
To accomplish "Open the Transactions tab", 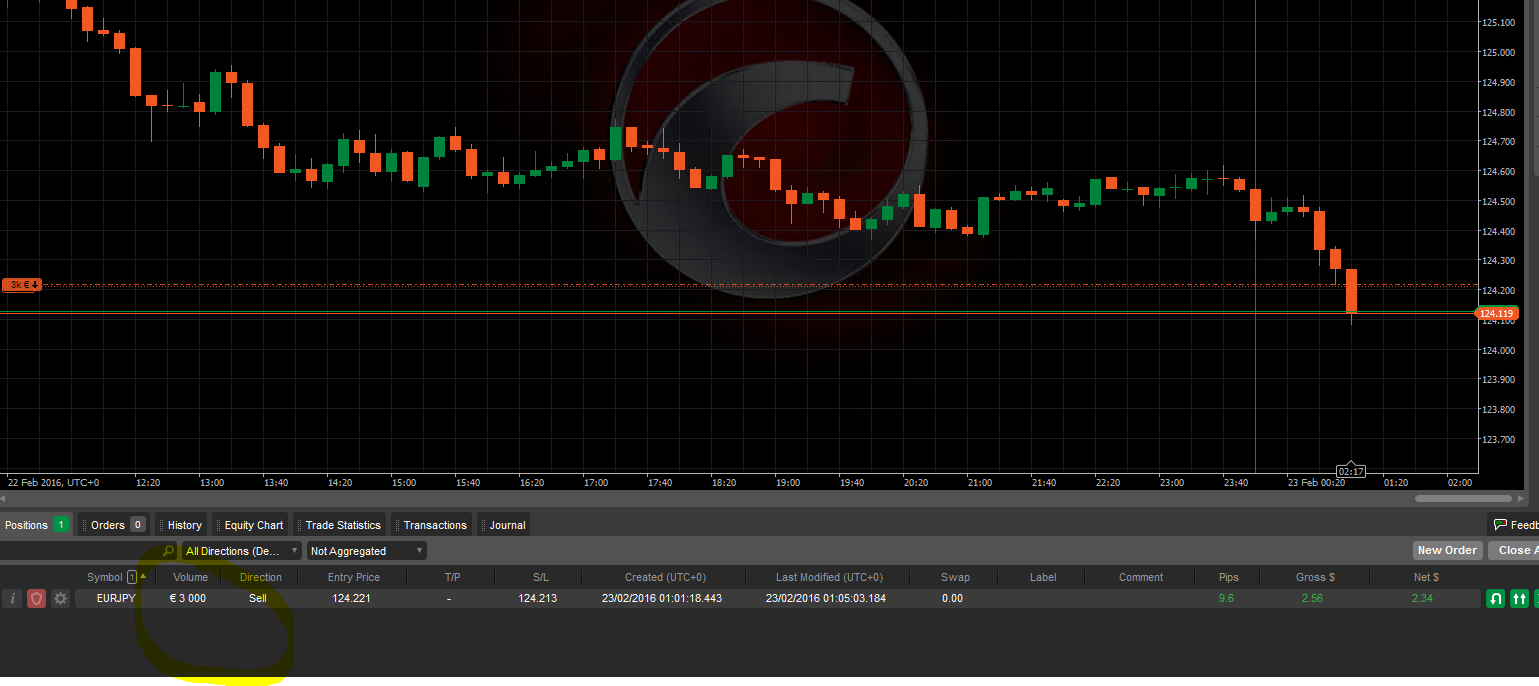I will coord(432,525).
